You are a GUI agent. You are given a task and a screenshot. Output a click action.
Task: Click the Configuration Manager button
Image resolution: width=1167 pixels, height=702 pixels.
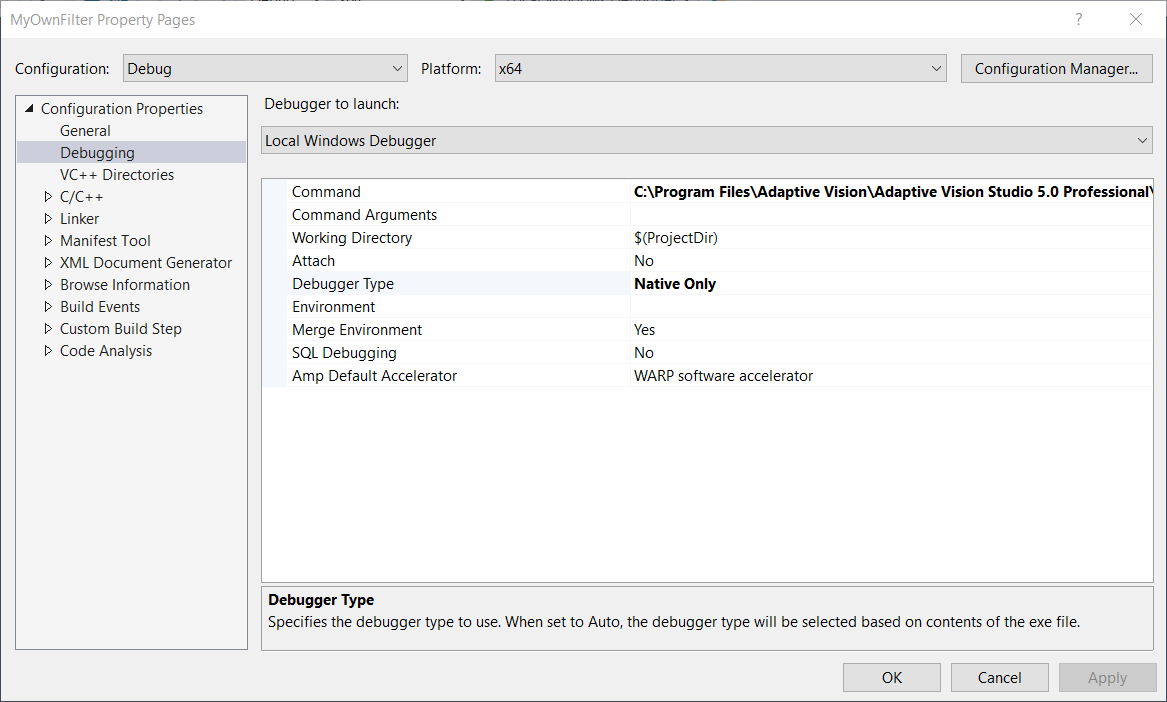click(x=1056, y=69)
